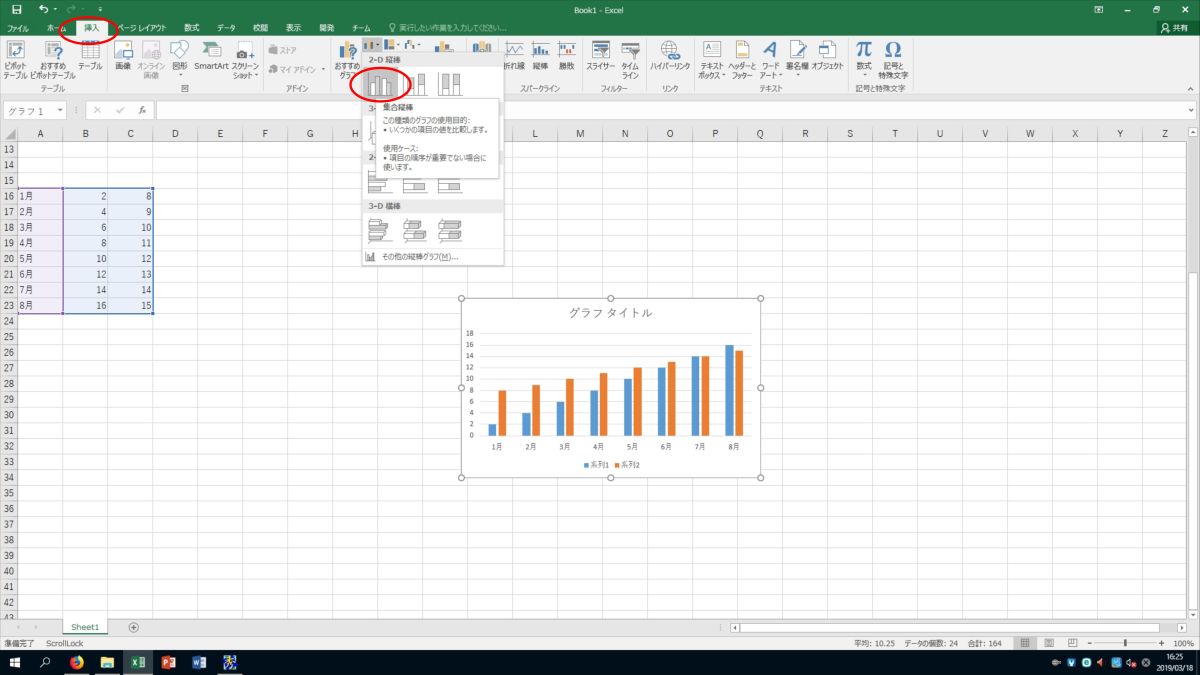Open Firefox from the Windows taskbar
Image resolution: width=1200 pixels, height=675 pixels.
click(x=77, y=662)
